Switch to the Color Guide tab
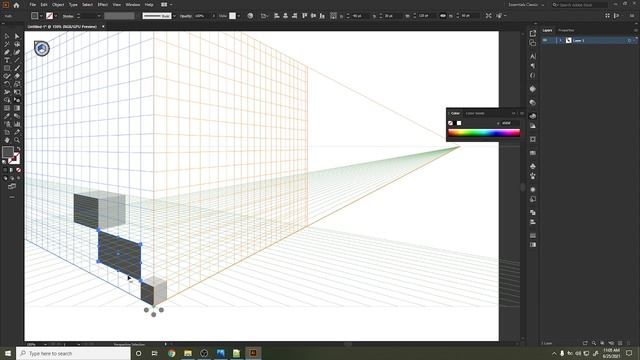The image size is (640, 360). (475, 113)
